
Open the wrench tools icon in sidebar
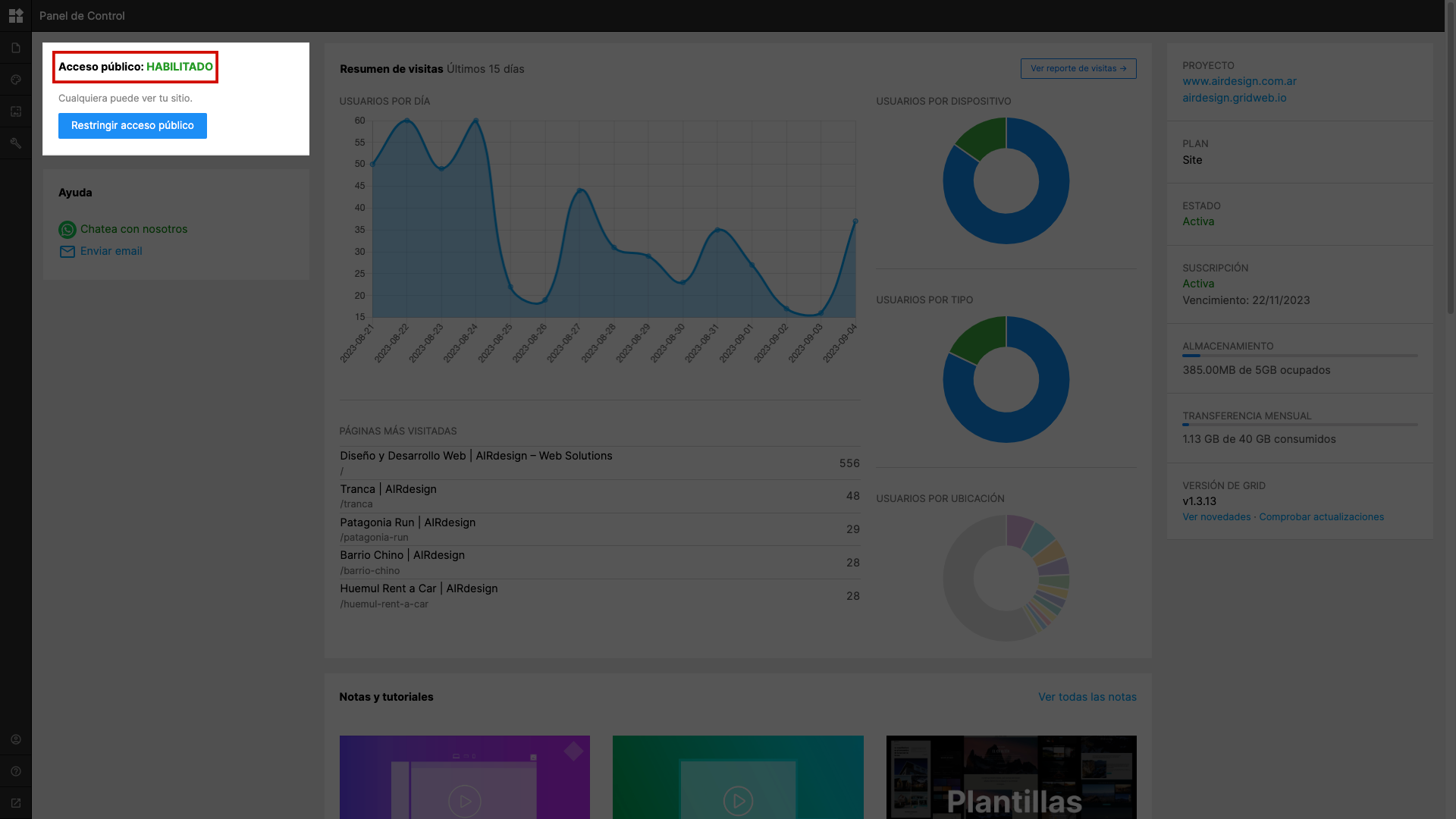coord(16,143)
